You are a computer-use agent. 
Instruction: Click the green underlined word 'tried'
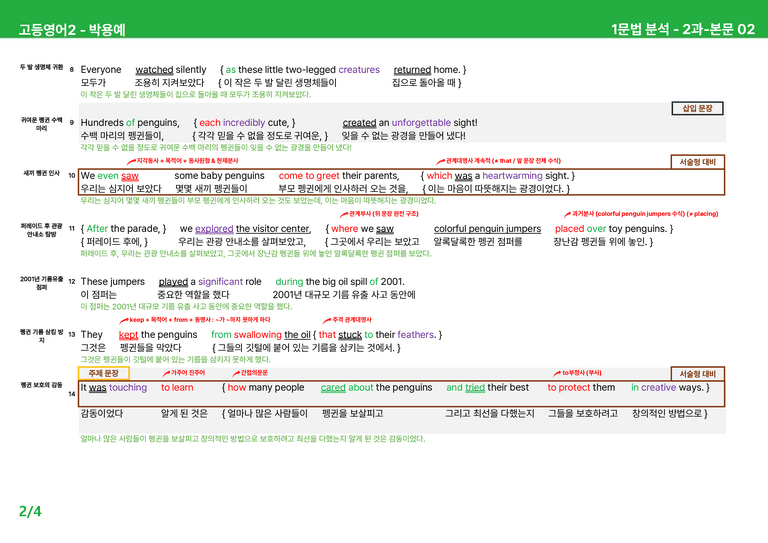click(x=475, y=387)
